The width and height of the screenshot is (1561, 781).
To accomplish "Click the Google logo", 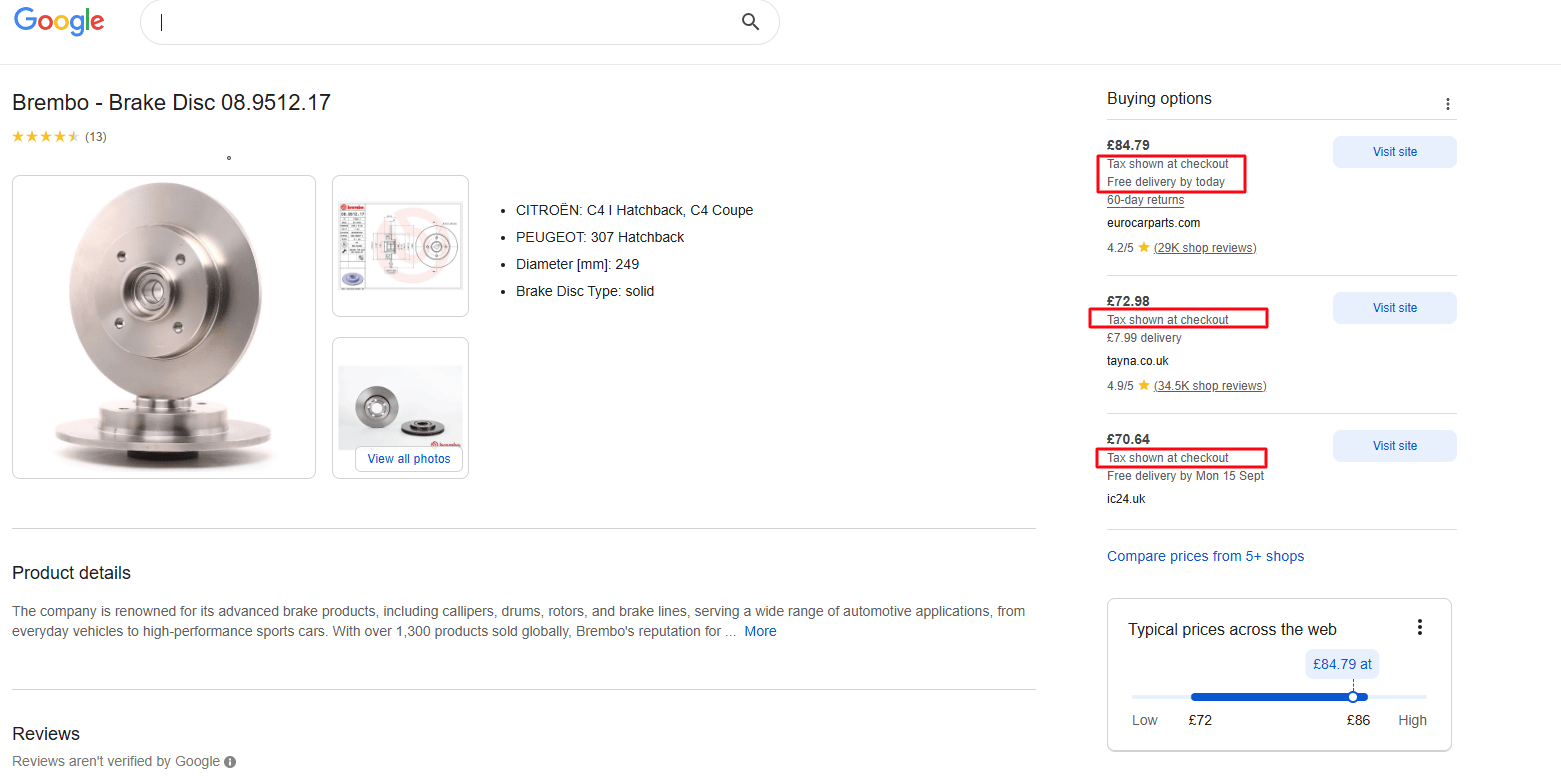I will coord(59,21).
